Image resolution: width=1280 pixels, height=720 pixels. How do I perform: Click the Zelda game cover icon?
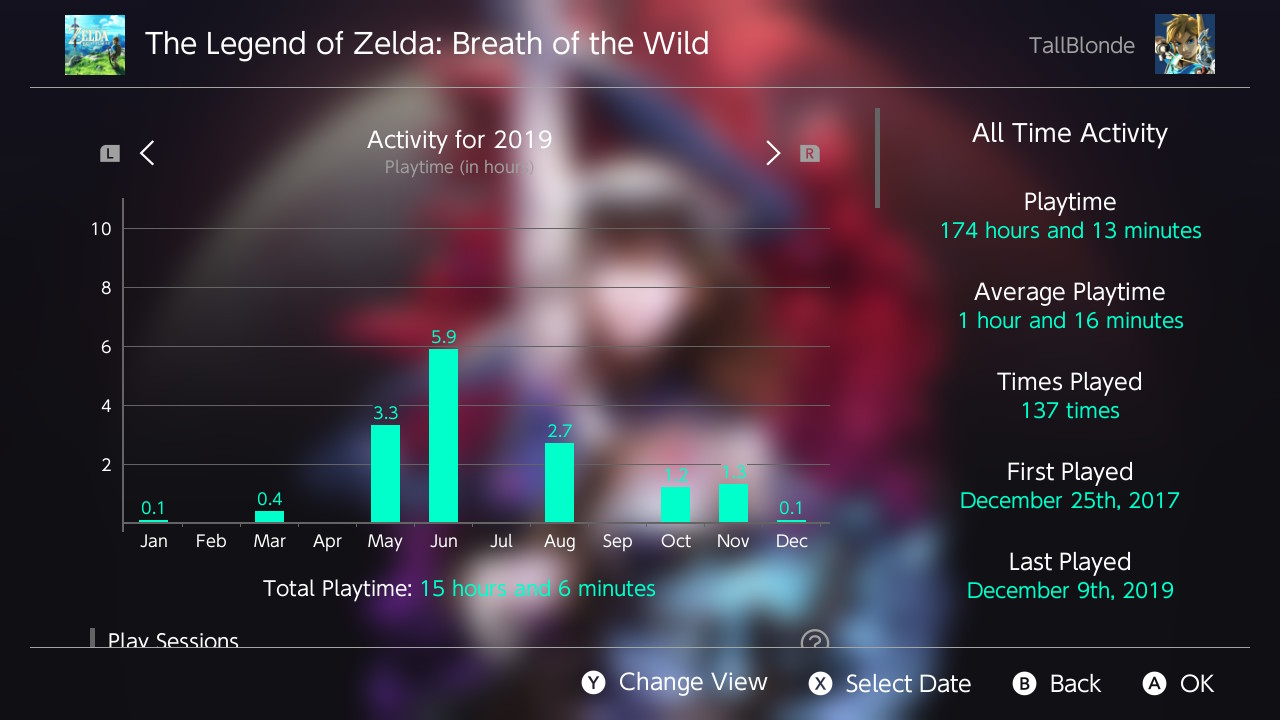point(95,45)
